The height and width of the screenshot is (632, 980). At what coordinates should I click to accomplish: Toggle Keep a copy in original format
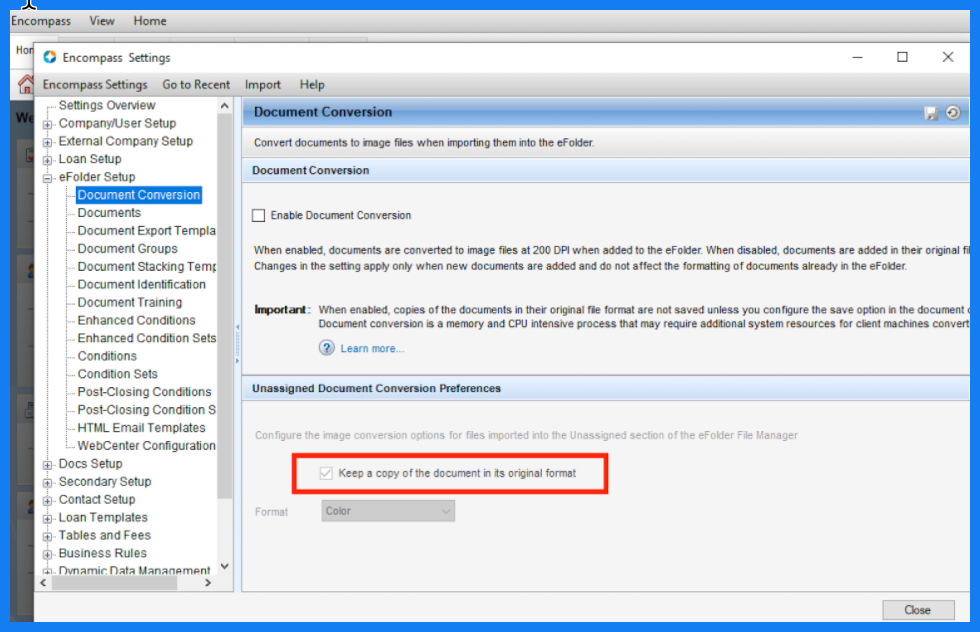coord(326,473)
